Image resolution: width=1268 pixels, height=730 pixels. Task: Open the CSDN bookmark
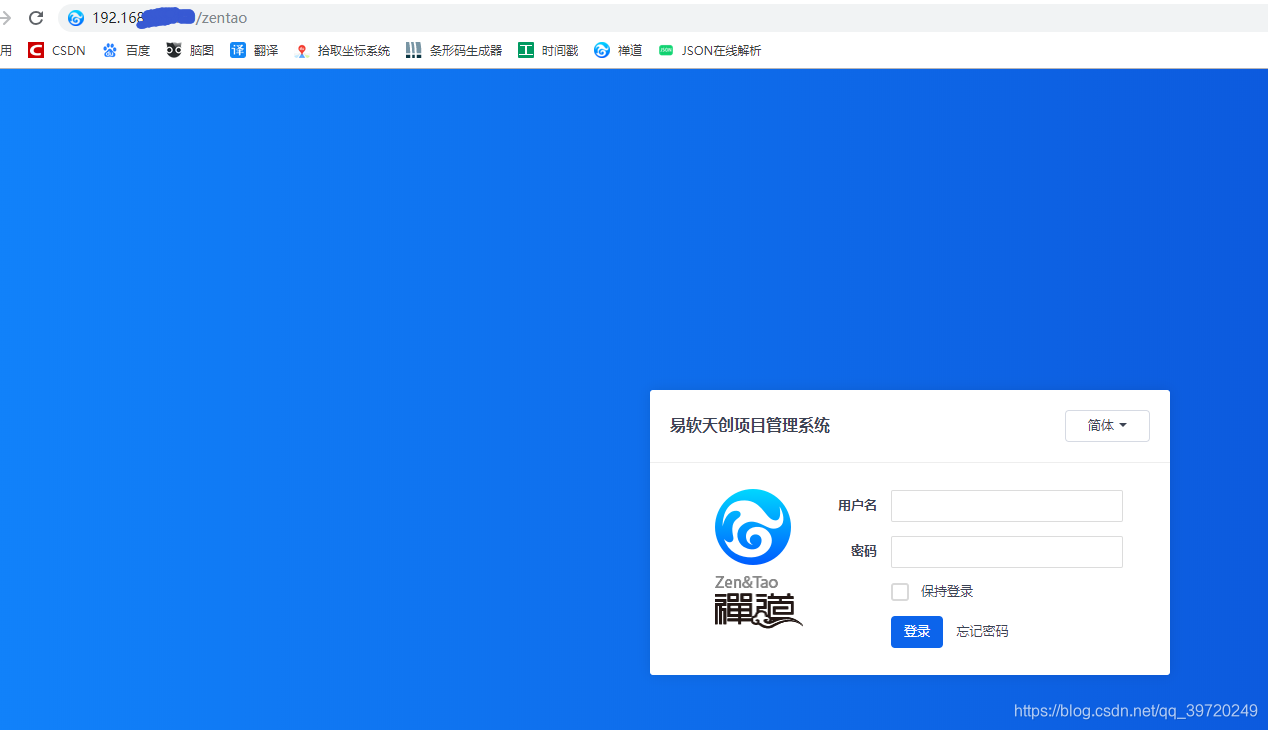pos(55,50)
